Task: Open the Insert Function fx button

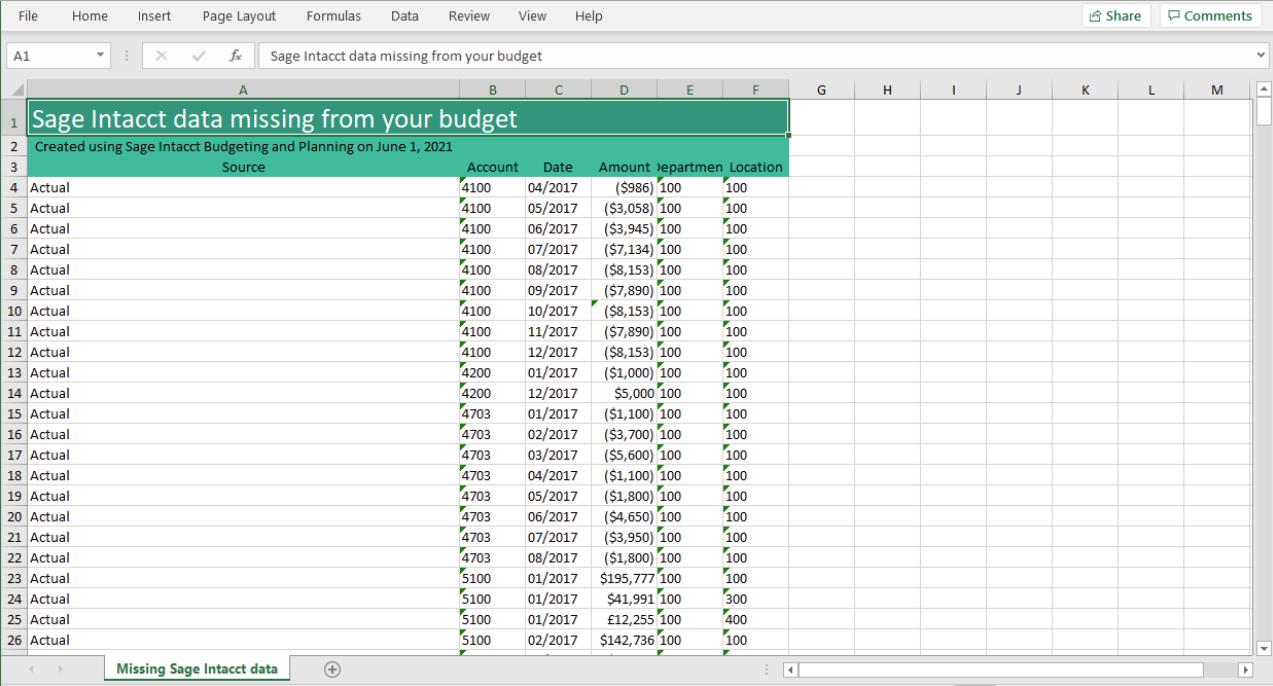Action: click(x=235, y=56)
